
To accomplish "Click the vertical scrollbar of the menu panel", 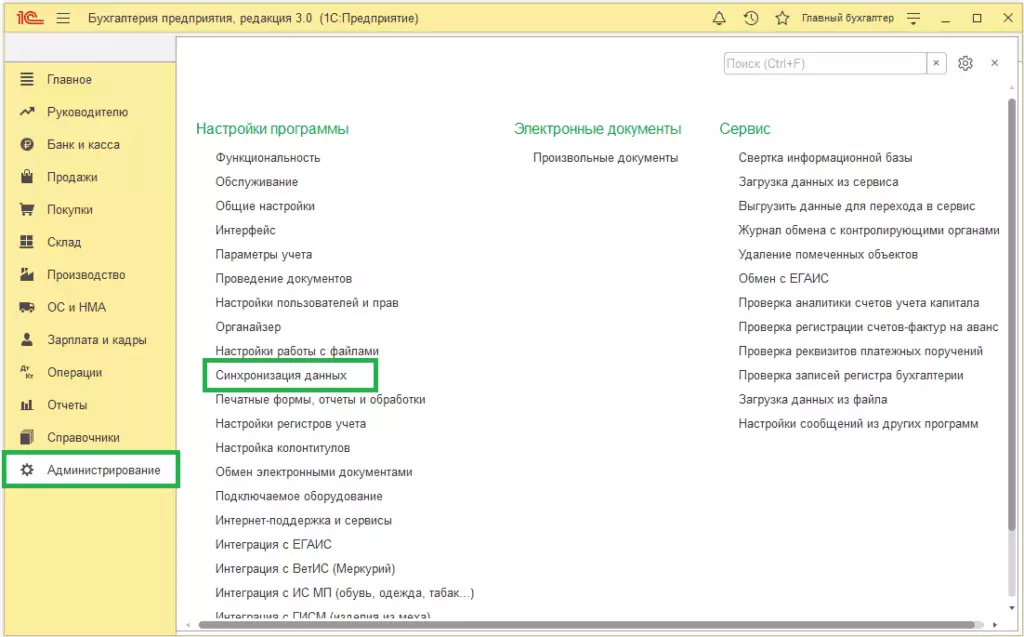I will pos(1012,314).
